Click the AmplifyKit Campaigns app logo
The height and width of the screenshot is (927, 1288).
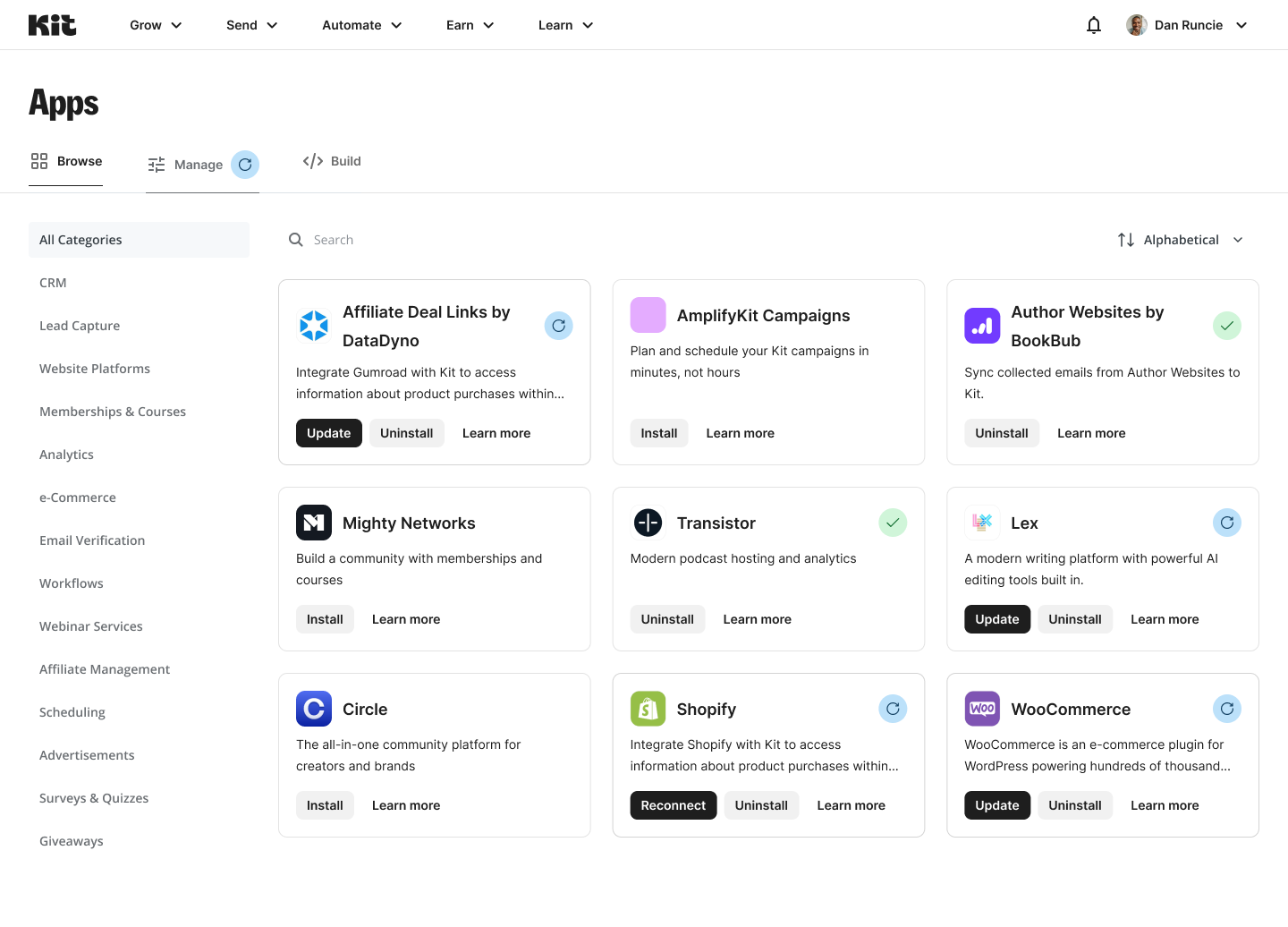click(648, 315)
